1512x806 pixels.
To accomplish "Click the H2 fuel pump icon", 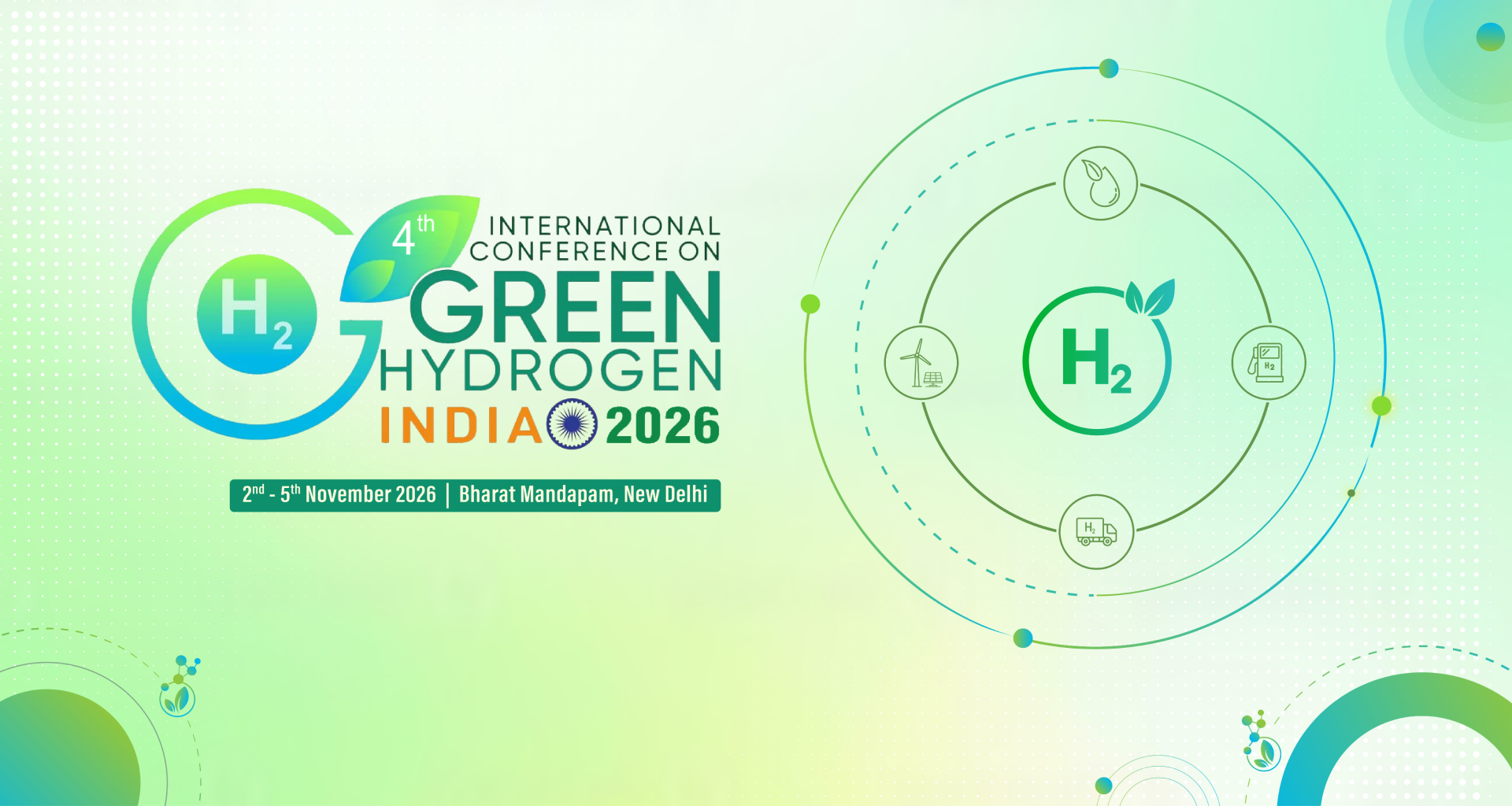I will pos(1269,363).
